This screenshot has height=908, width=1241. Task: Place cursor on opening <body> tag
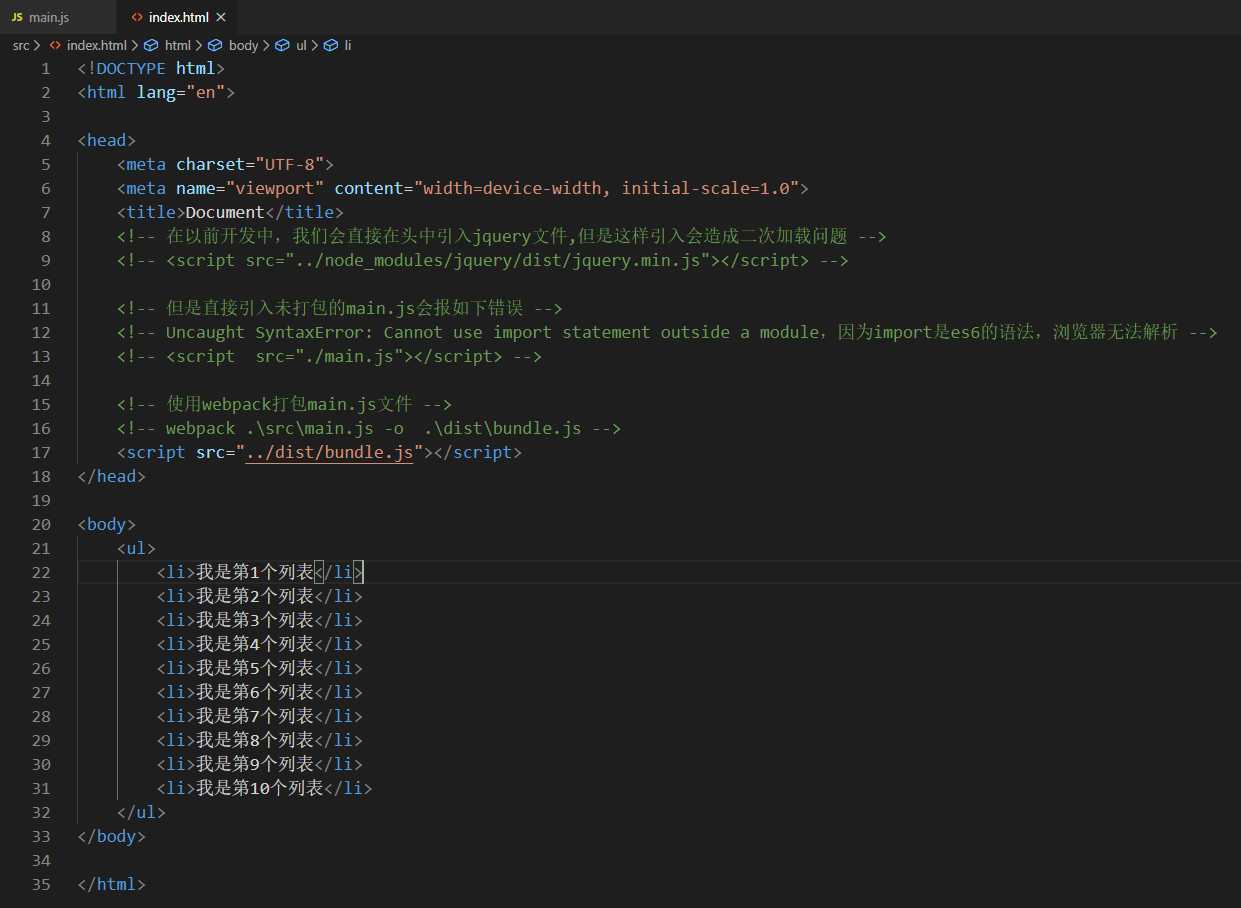coord(106,524)
